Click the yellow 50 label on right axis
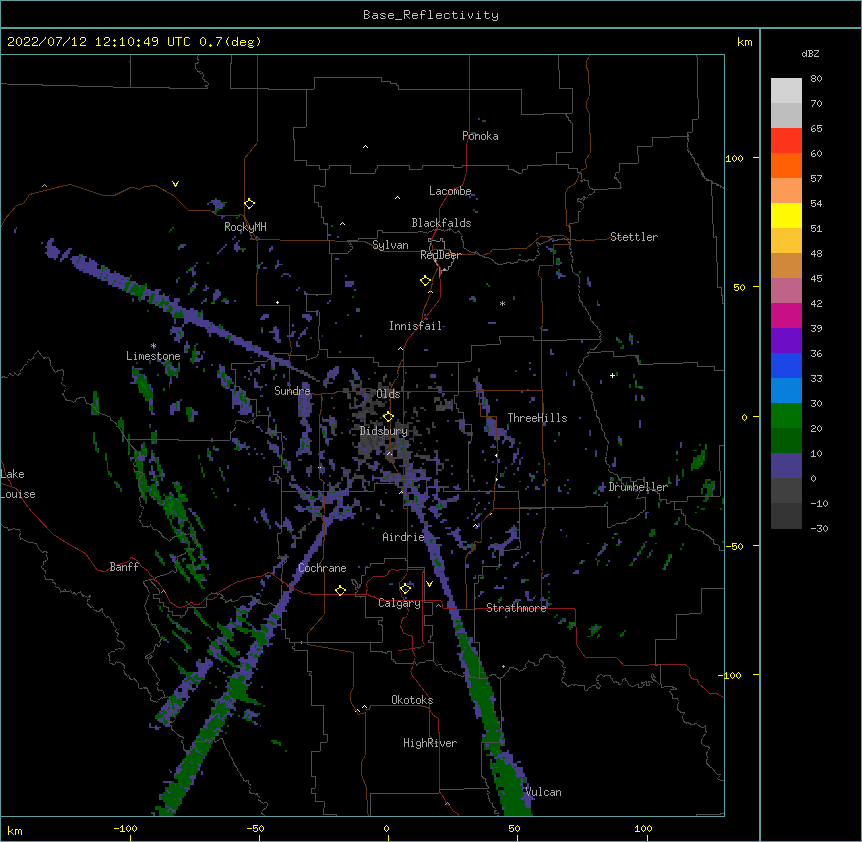 739,287
